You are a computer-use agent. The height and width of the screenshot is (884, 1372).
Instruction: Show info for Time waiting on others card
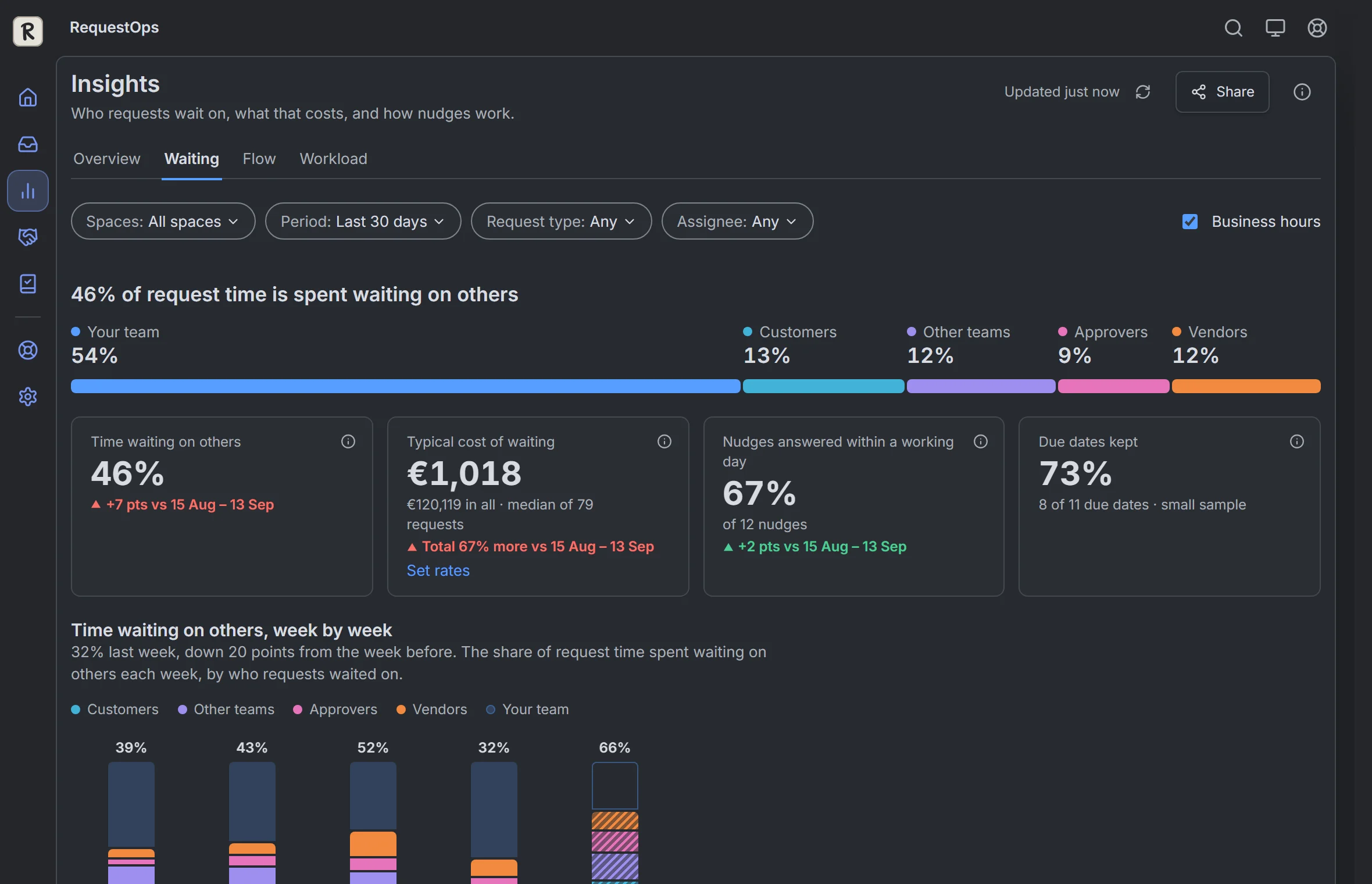348,441
